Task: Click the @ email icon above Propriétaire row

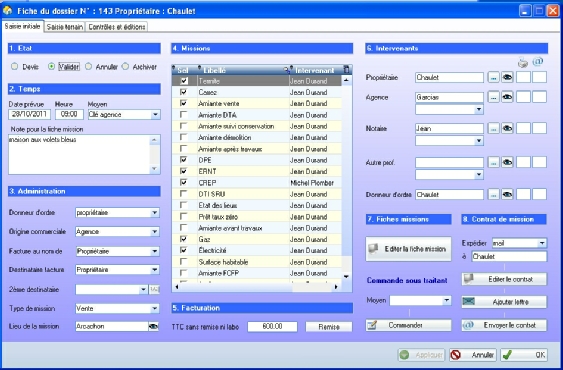Action: click(x=538, y=62)
